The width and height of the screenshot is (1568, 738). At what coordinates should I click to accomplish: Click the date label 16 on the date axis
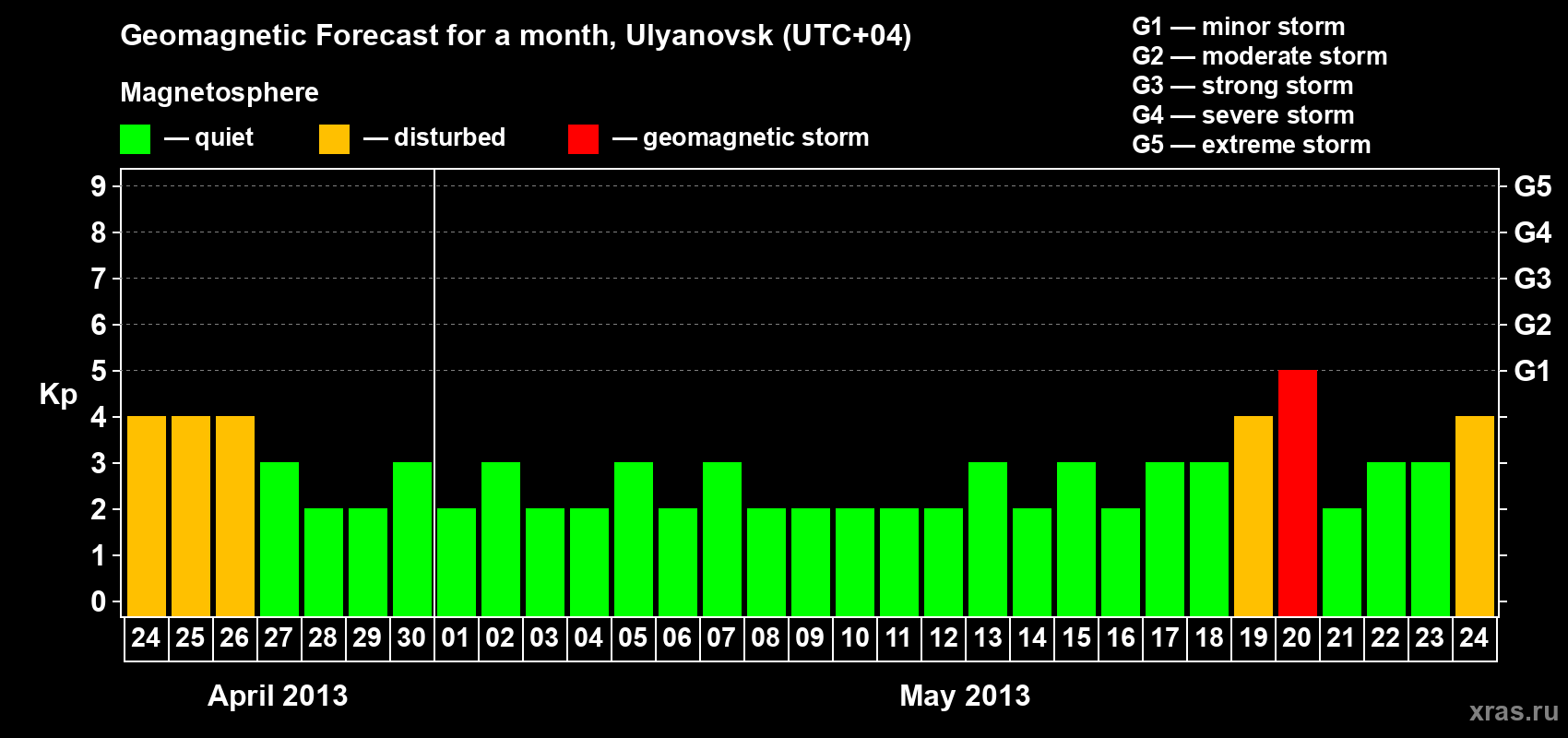click(1120, 638)
